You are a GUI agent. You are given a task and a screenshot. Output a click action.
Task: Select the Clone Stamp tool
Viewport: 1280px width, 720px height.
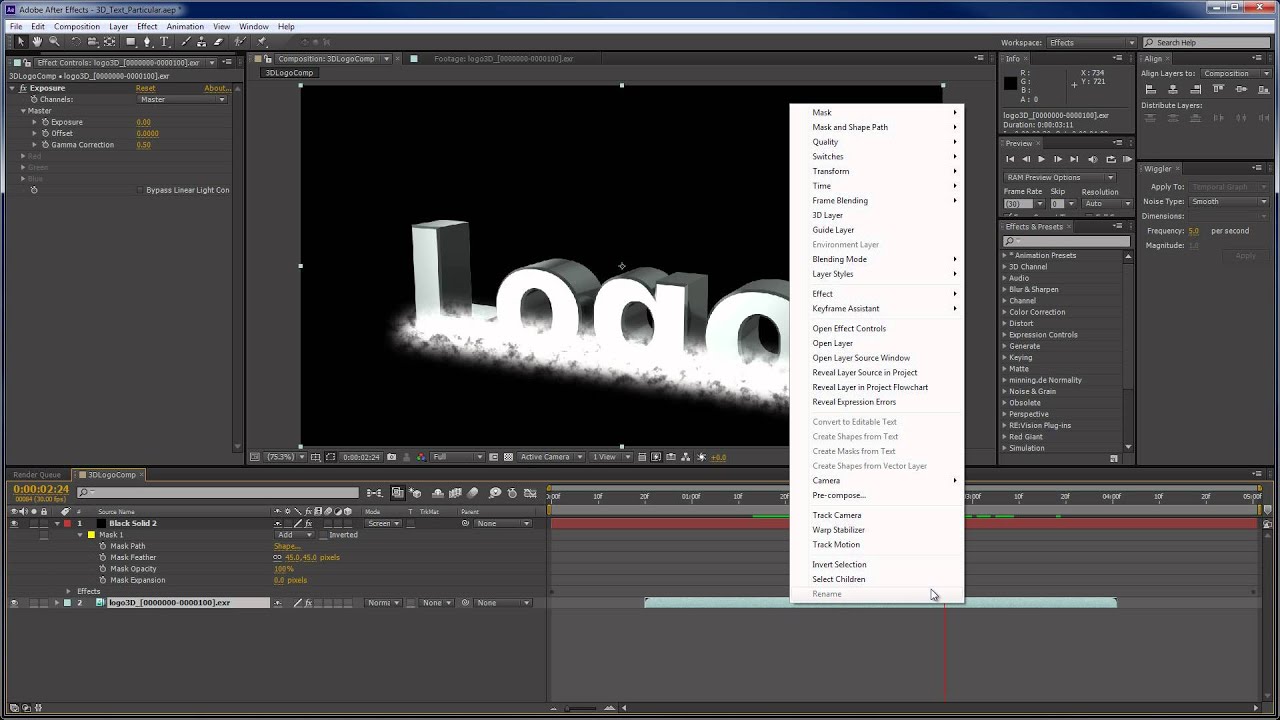[201, 42]
